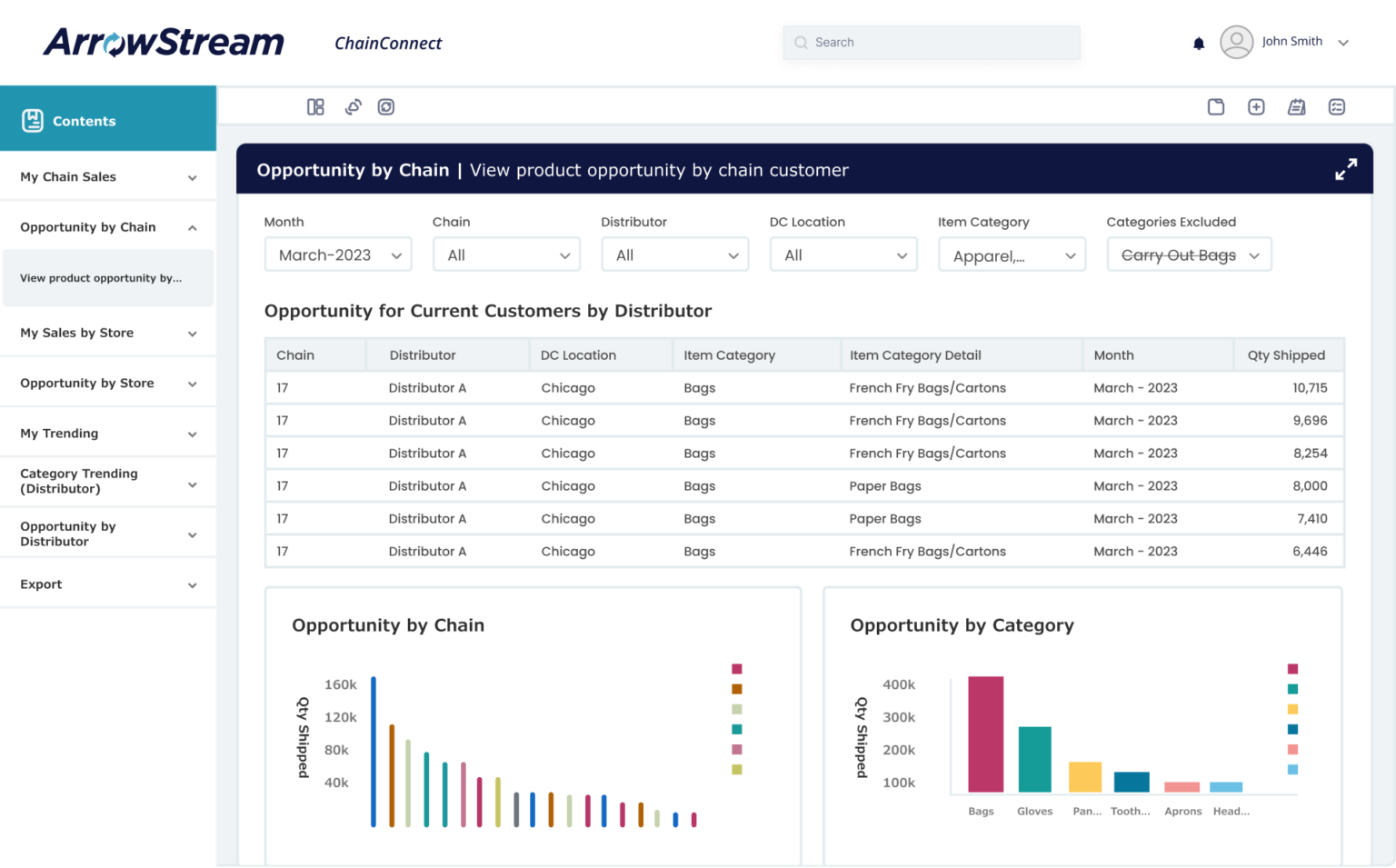Screen dimensions: 1396x868
Task: Click the add (+) icon in the top toolbar
Action: coord(1256,106)
